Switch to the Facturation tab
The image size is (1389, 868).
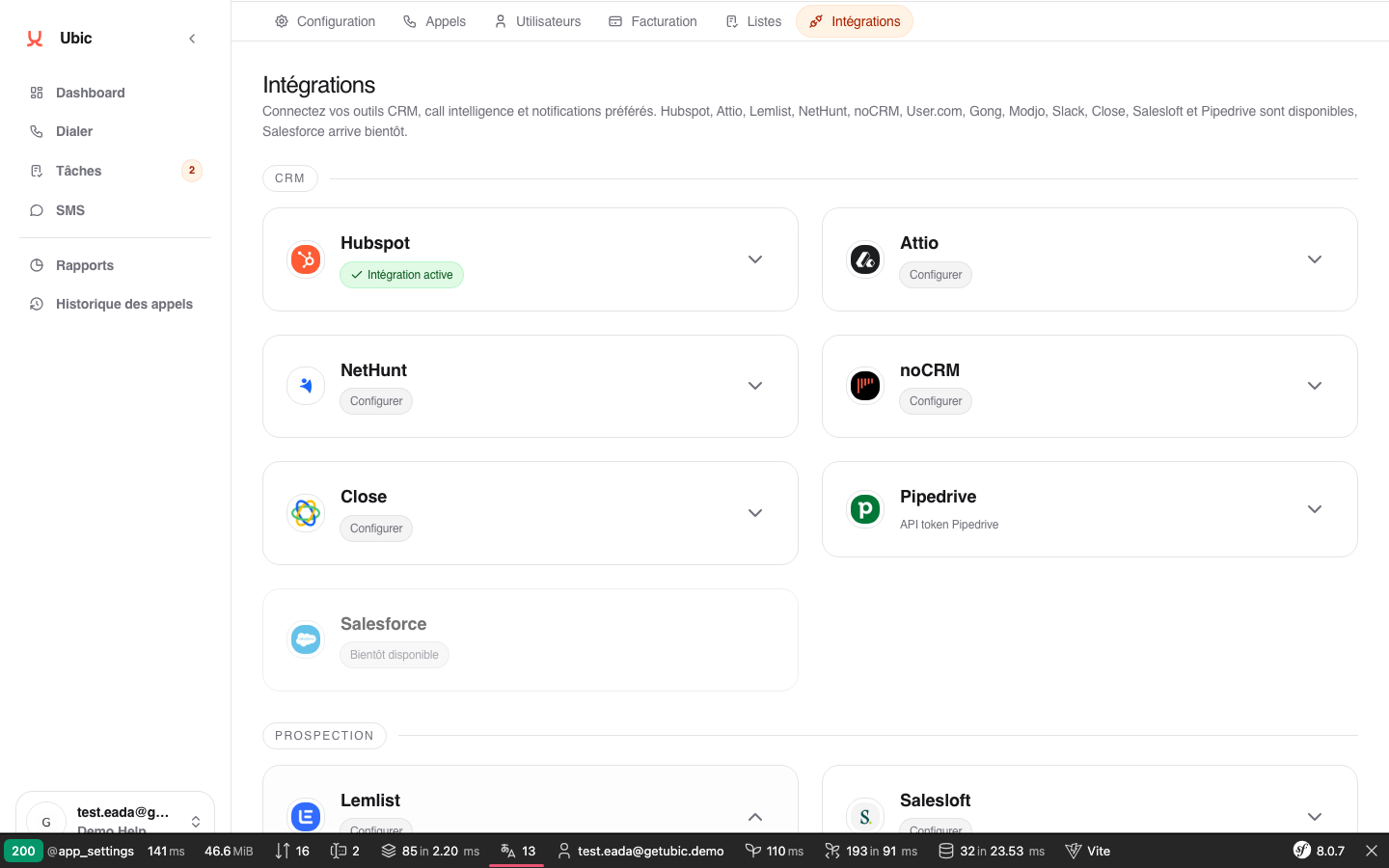point(653,21)
